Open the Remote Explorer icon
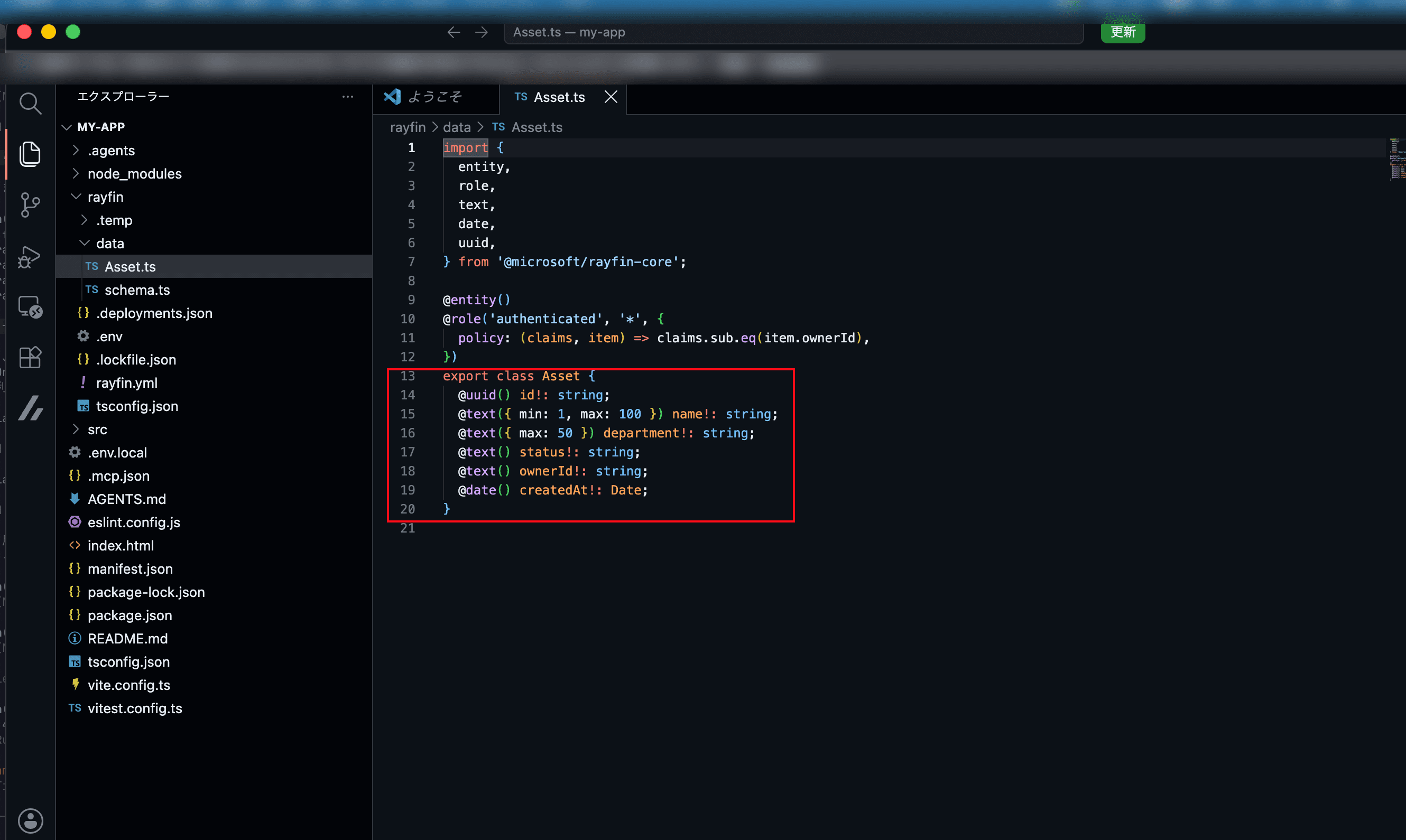 pyautogui.click(x=30, y=307)
